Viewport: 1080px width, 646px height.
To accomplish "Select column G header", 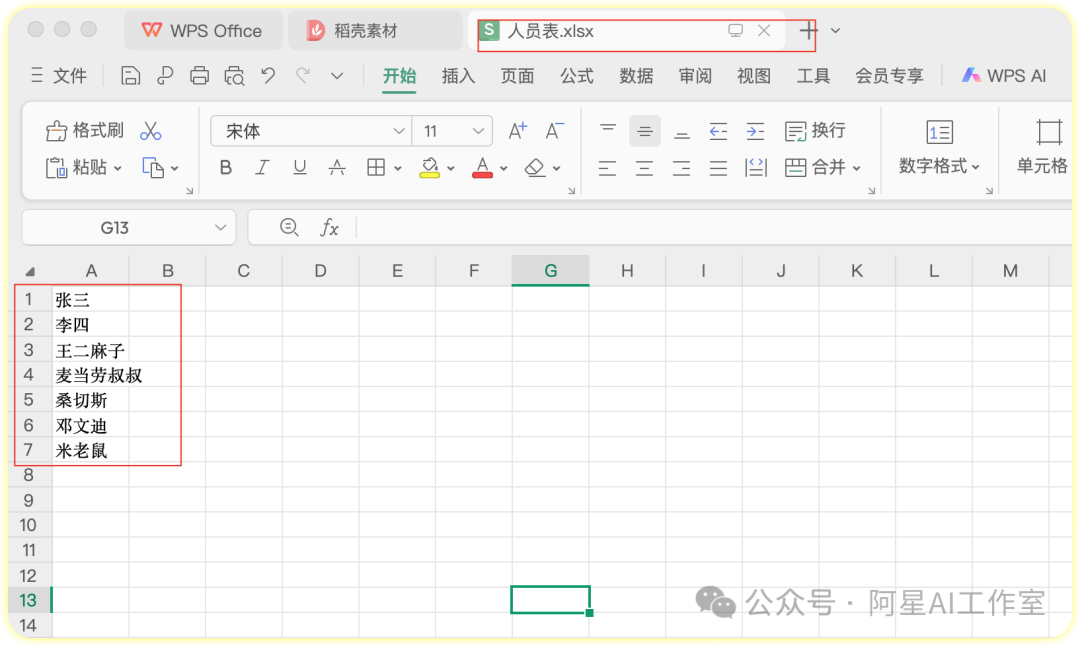I will pos(550,271).
